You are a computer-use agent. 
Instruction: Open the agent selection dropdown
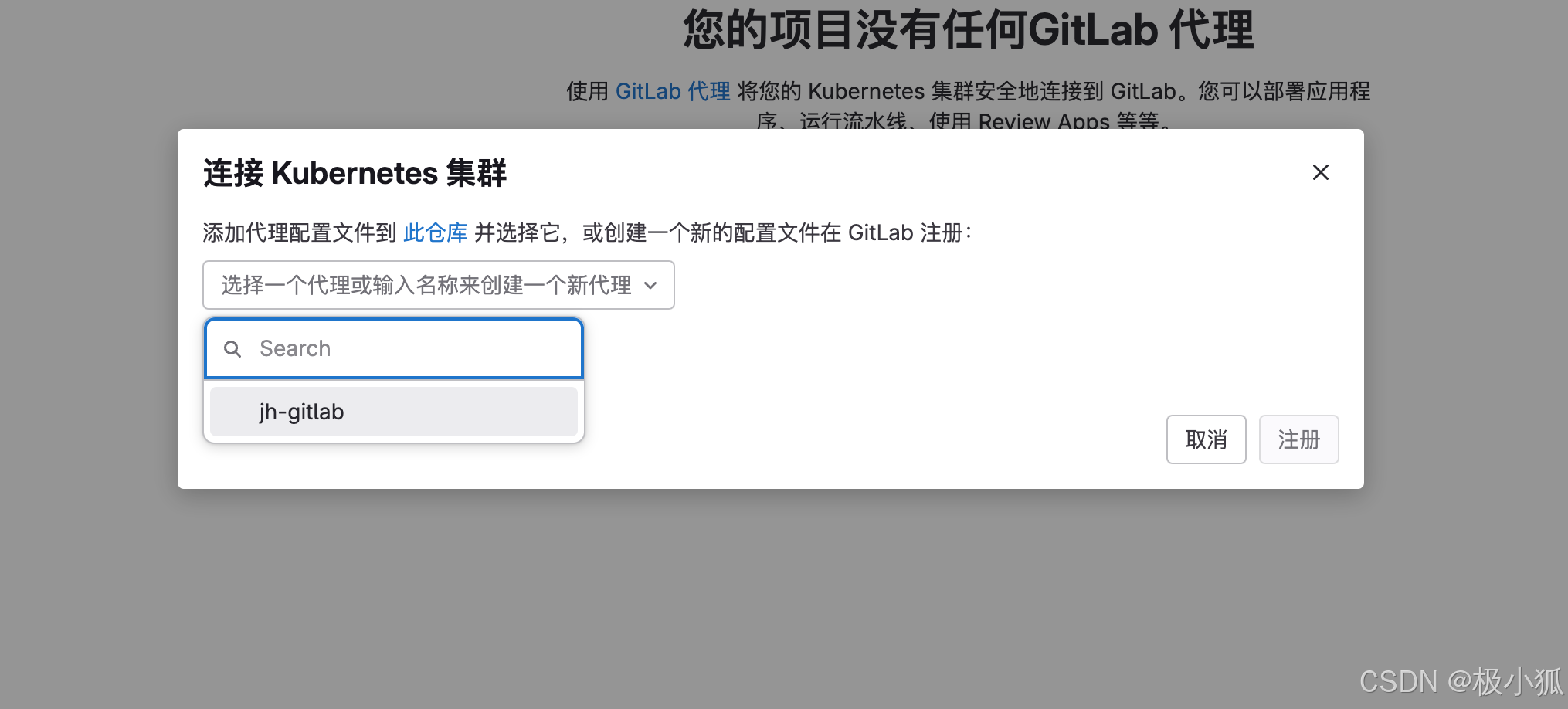439,285
